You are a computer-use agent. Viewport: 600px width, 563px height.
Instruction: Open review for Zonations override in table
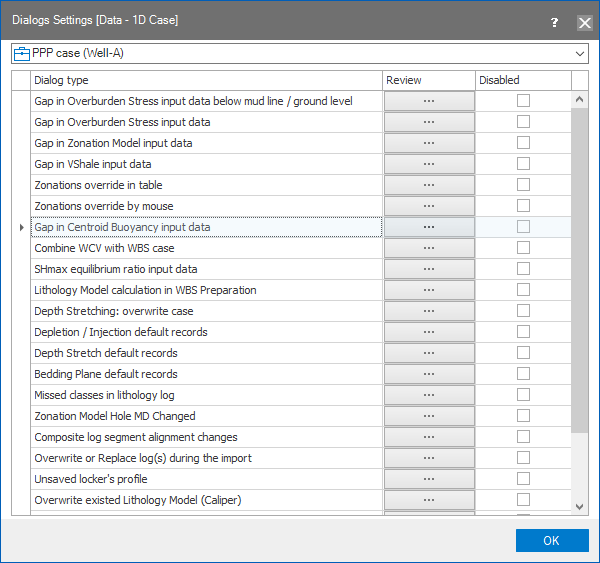click(x=428, y=185)
